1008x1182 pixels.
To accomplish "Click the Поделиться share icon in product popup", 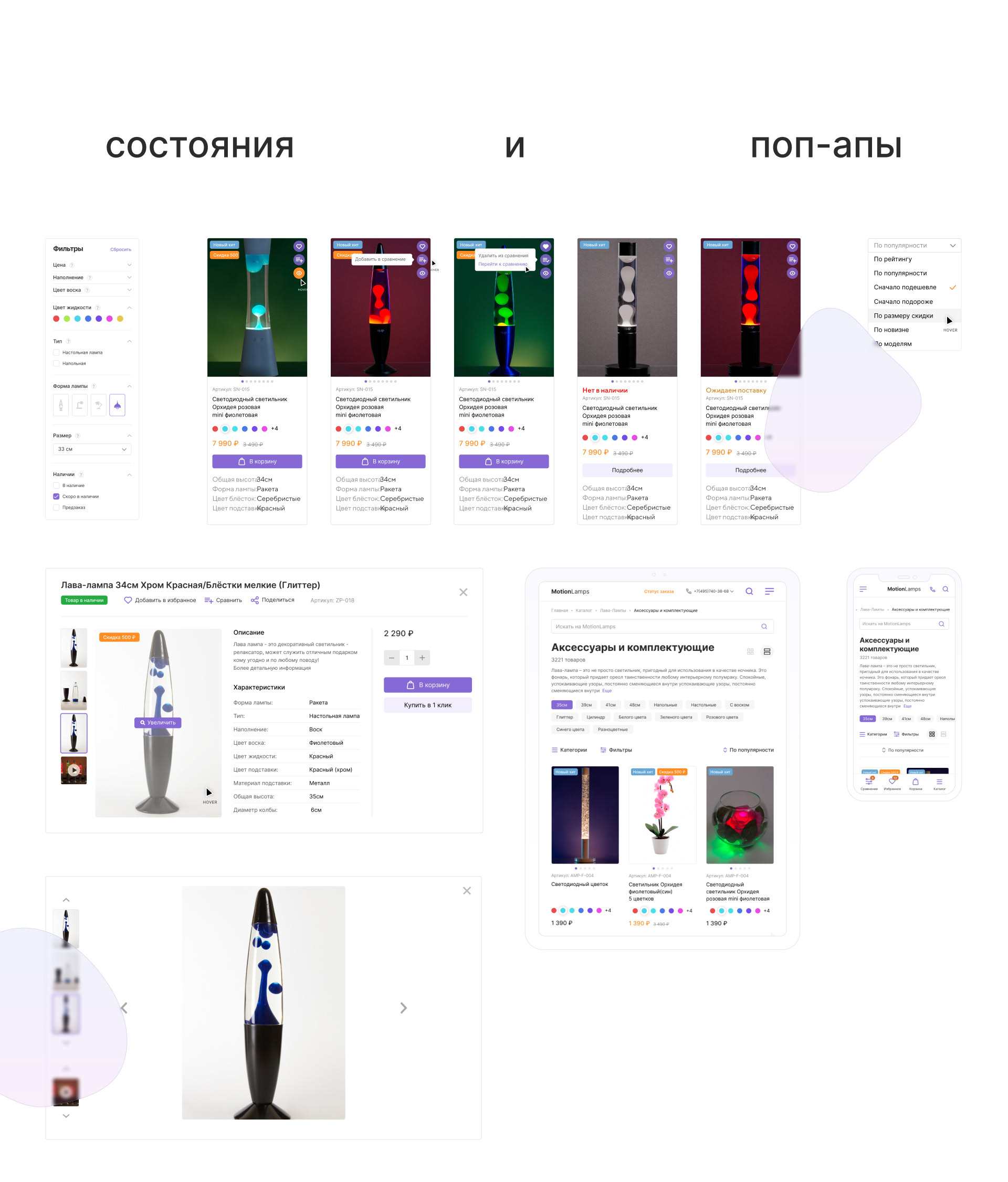I will click(255, 600).
